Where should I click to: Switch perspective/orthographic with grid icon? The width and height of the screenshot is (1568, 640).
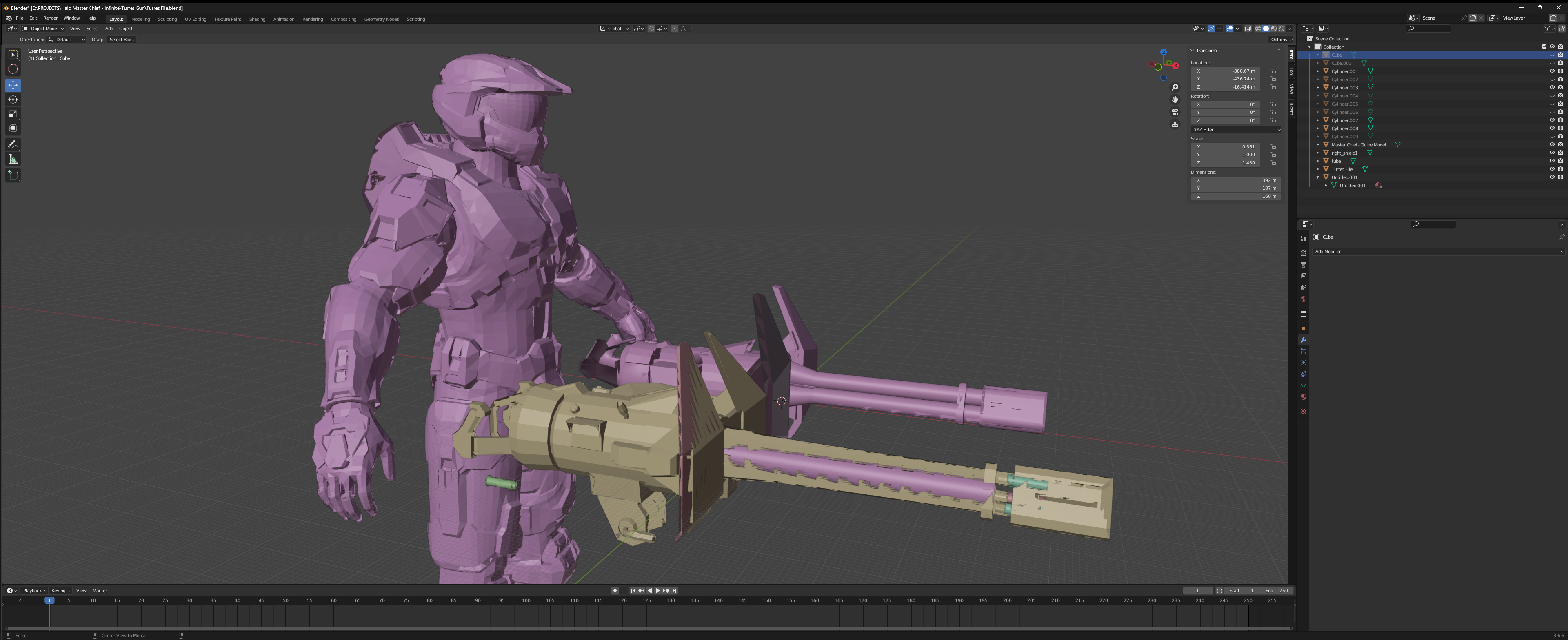tap(1175, 124)
